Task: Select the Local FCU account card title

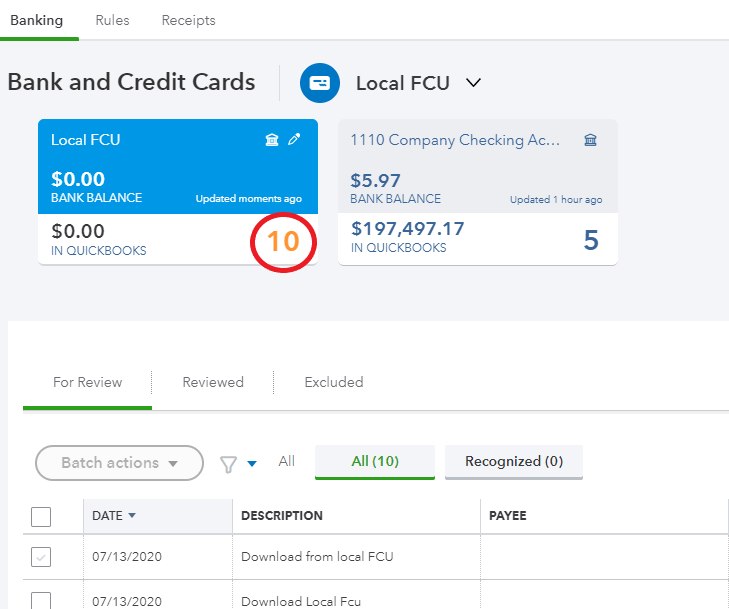Action: (86, 139)
